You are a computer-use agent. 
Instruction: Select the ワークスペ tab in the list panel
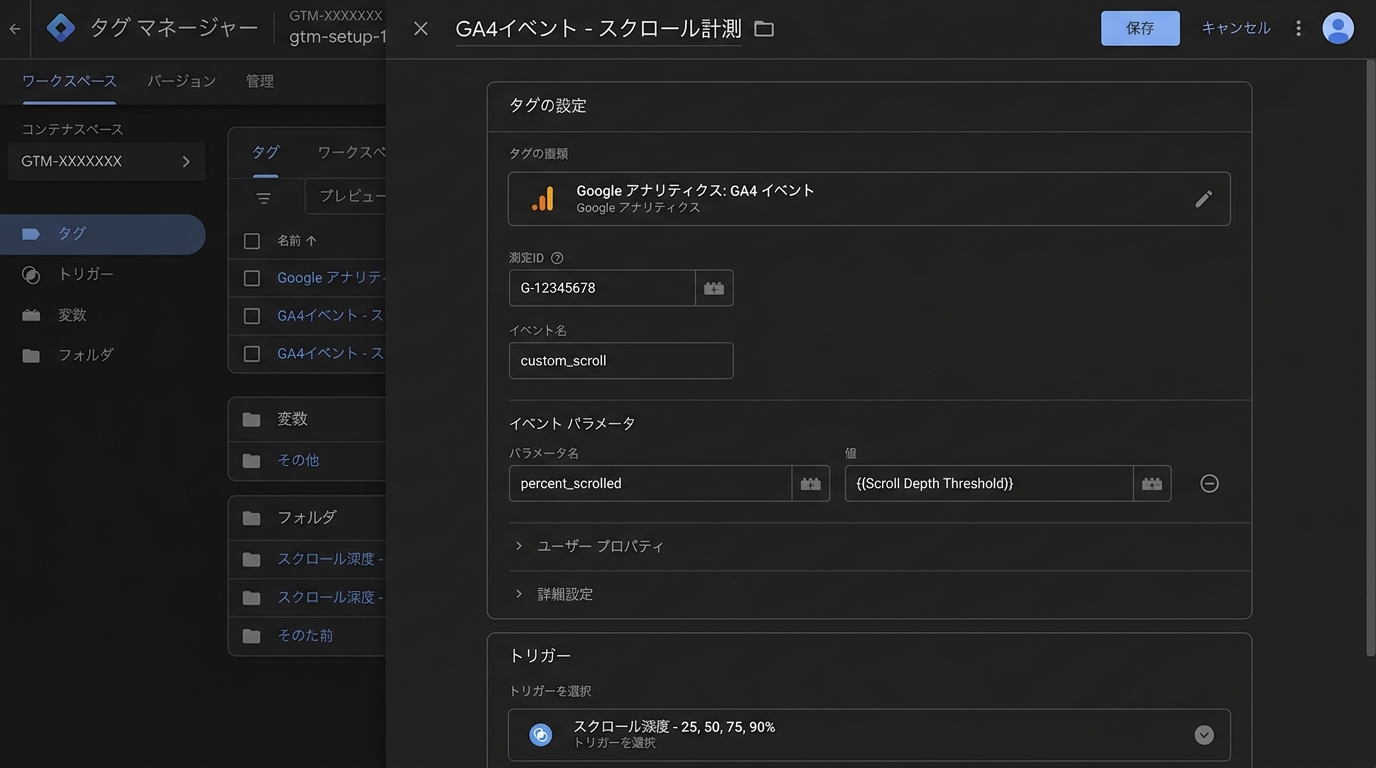352,152
